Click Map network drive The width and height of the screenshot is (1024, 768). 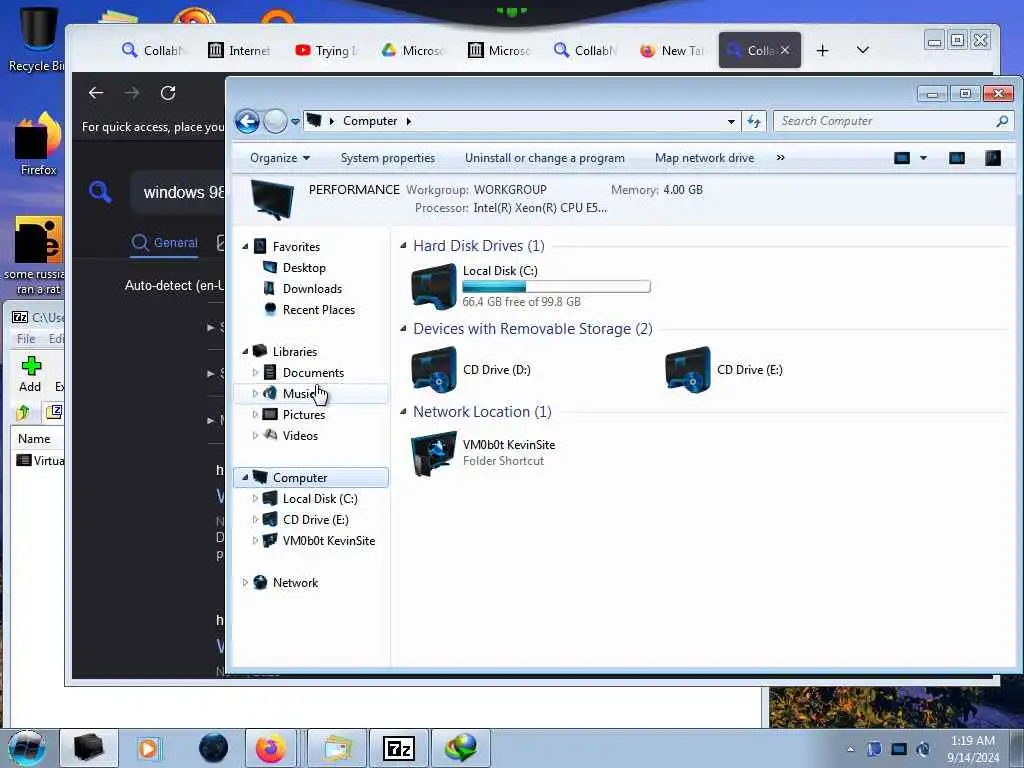click(x=705, y=158)
